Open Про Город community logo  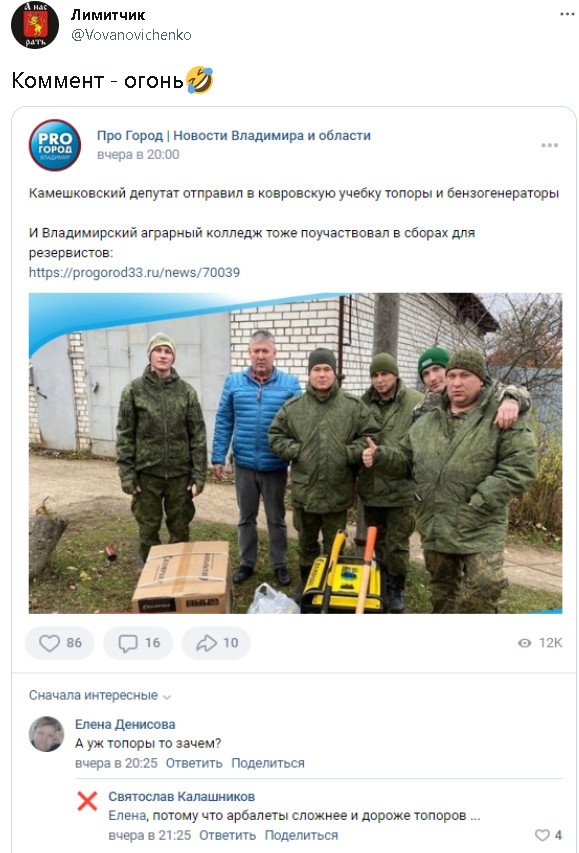[54, 145]
